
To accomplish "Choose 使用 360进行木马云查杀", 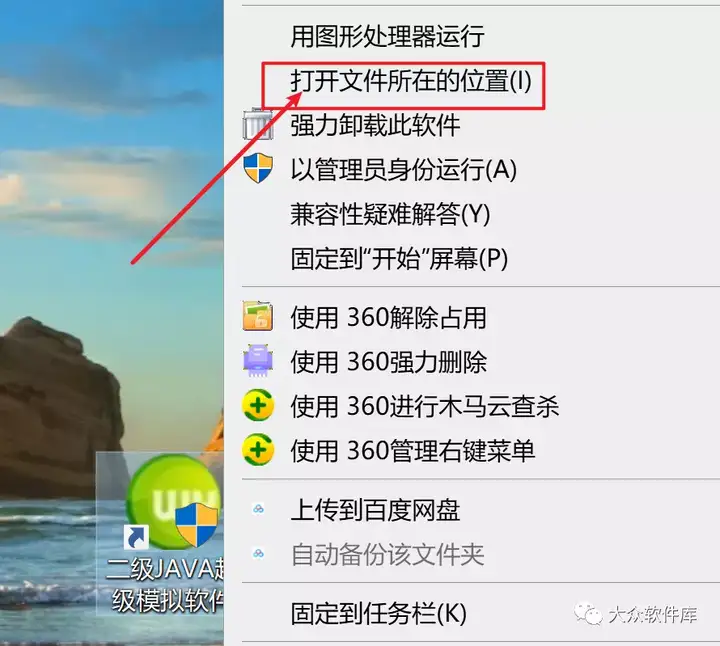I will [x=425, y=406].
